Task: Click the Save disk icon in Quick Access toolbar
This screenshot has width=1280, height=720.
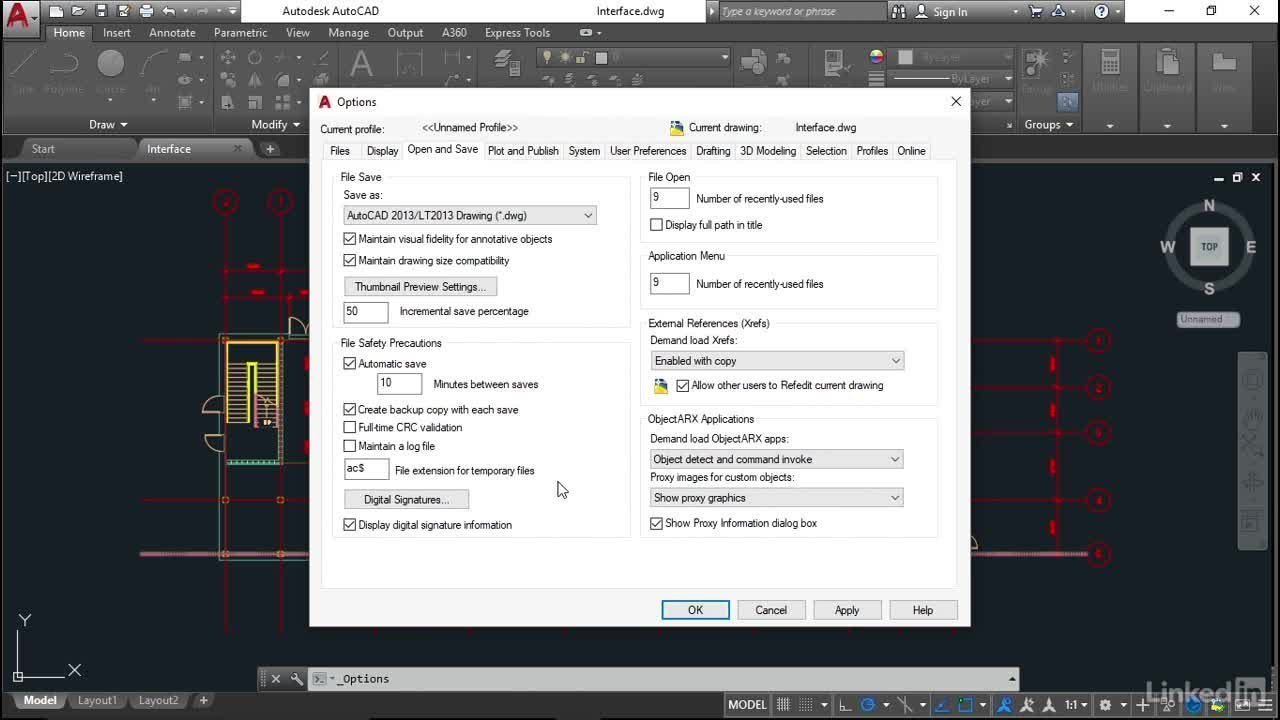Action: tap(100, 12)
